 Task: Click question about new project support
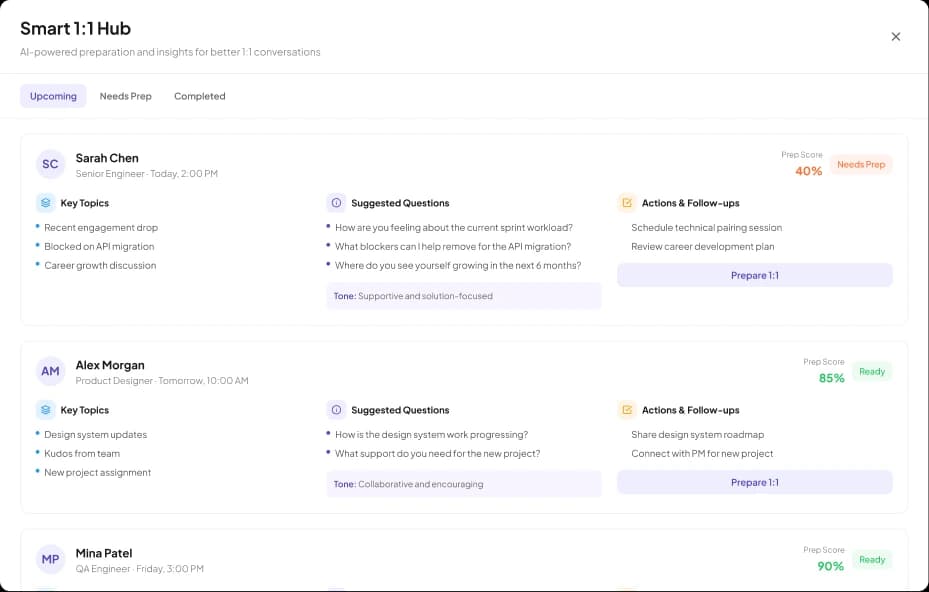click(x=437, y=453)
